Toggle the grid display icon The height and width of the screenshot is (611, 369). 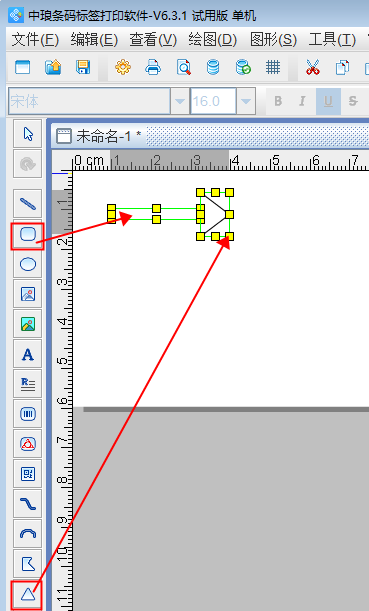pos(273,67)
